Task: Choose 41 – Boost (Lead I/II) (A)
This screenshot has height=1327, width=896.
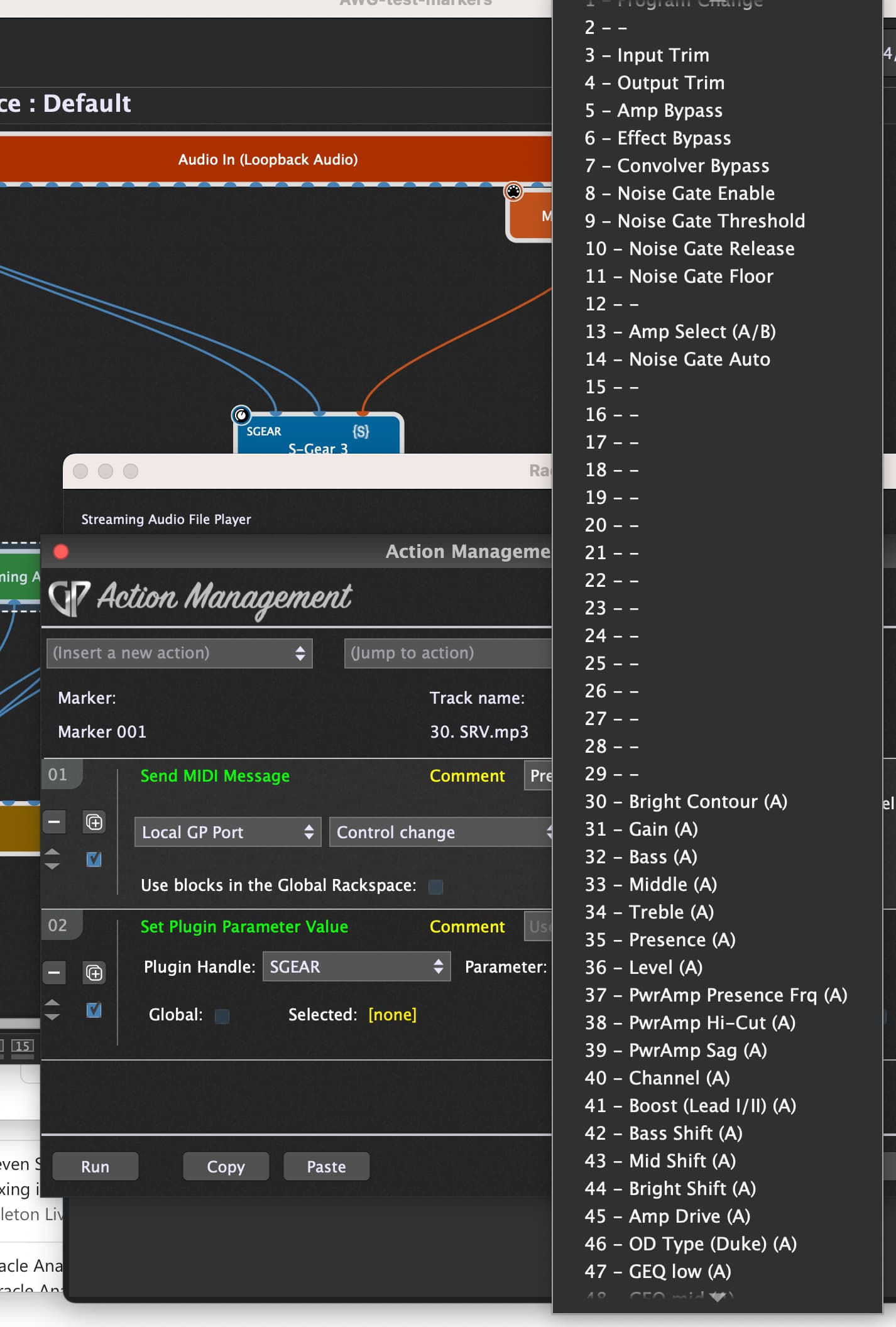Action: [x=718, y=1105]
